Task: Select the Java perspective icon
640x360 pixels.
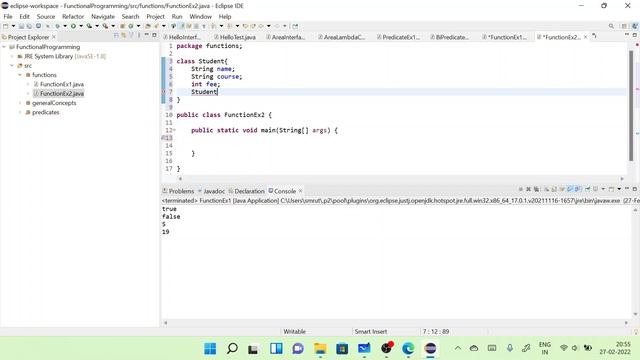Action: (x=635, y=26)
